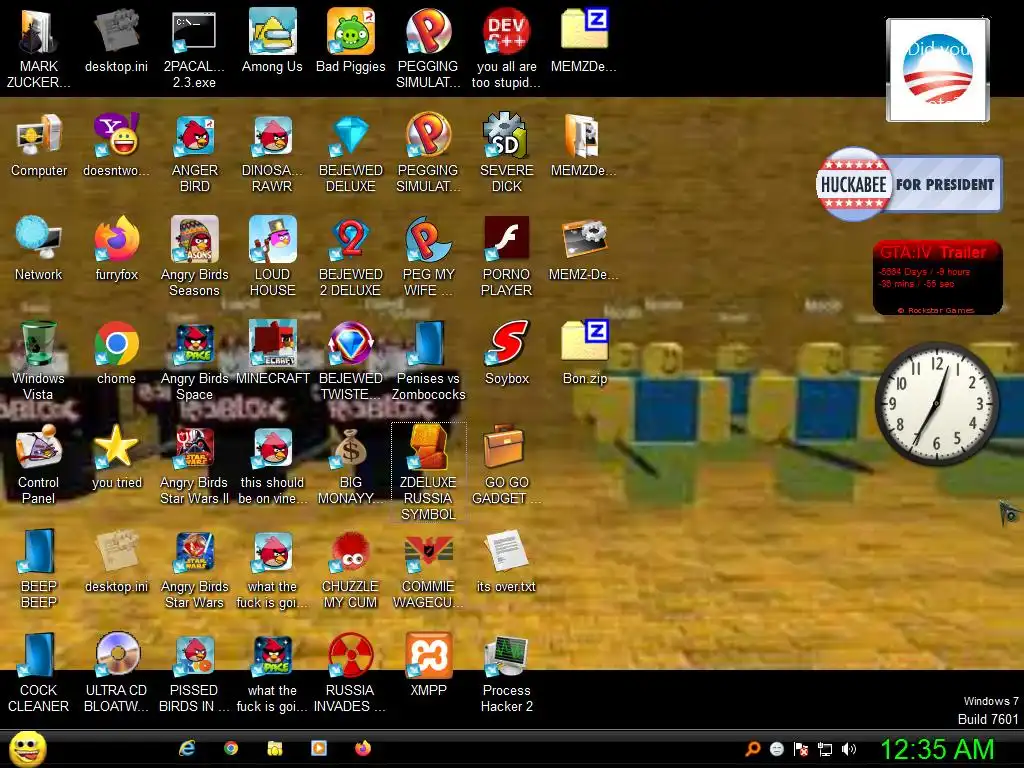Open the doesntwo... Yahoo icon
Viewport: 1024px width, 768px height.
[x=116, y=145]
